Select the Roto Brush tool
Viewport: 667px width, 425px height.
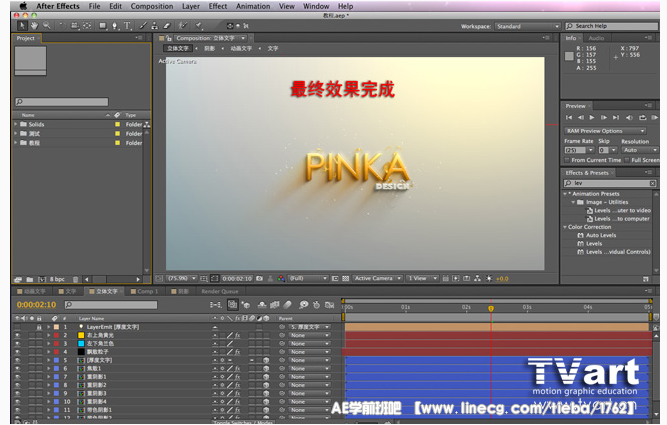click(x=182, y=26)
